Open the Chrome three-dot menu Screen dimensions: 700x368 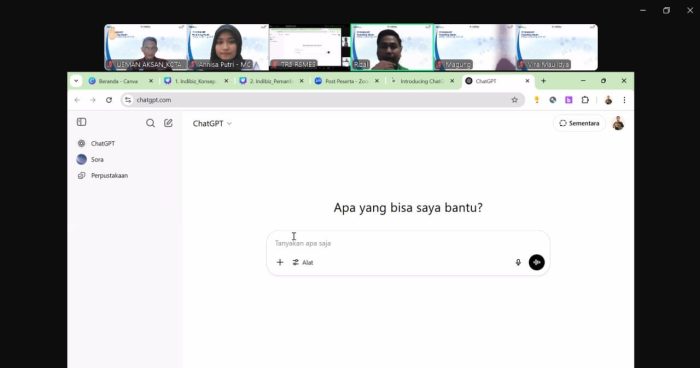624,100
